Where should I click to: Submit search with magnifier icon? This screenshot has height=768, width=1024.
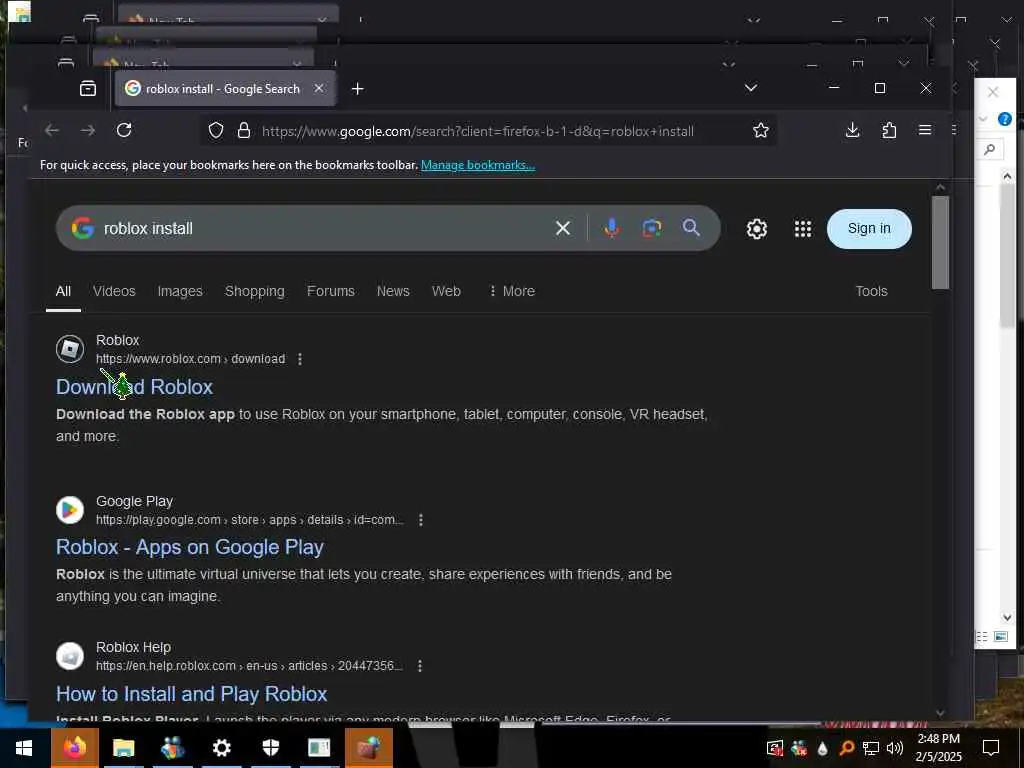click(x=691, y=227)
